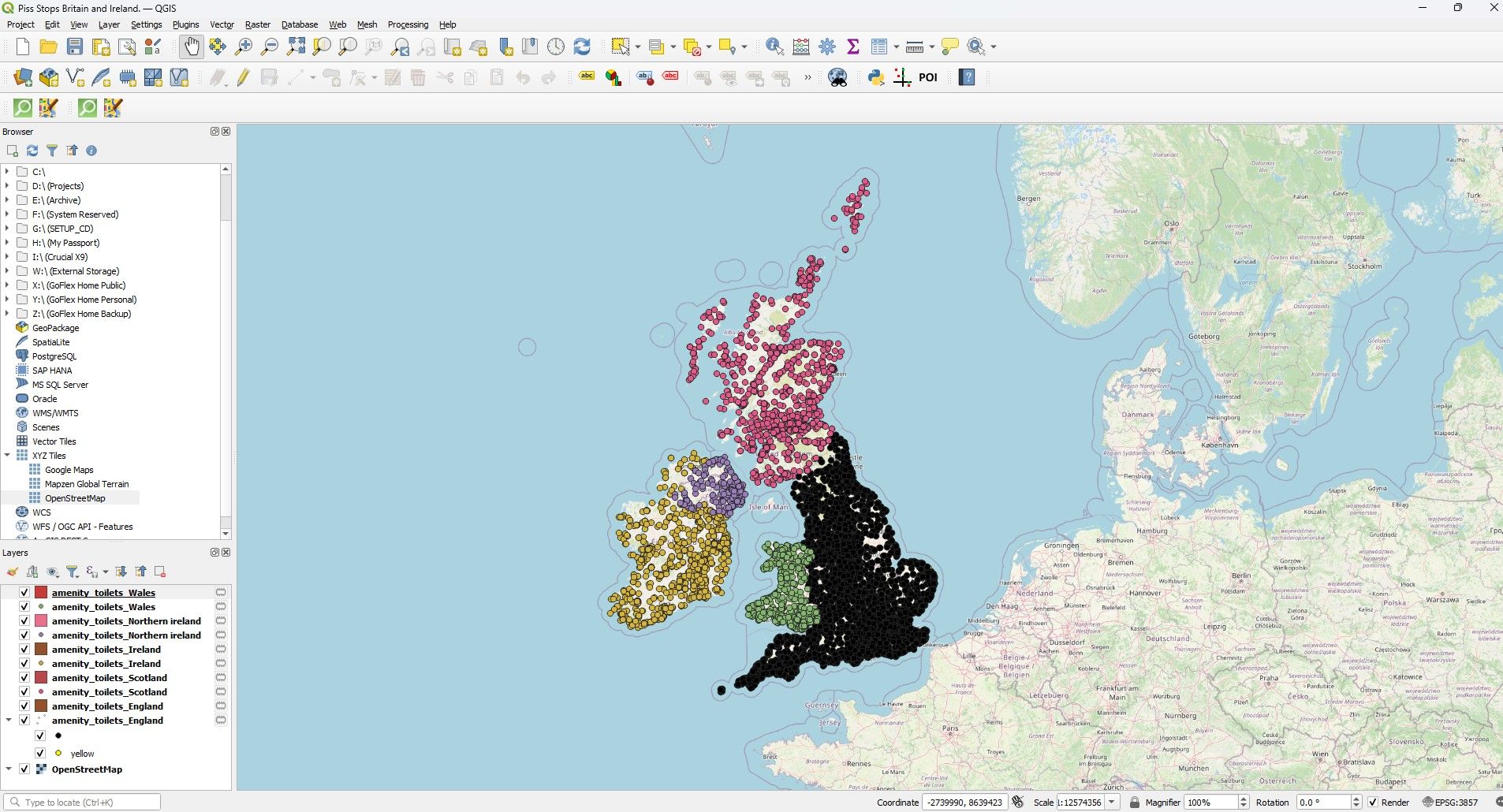This screenshot has height=812, width=1503.
Task: Open the New Project icon
Action: point(21,46)
